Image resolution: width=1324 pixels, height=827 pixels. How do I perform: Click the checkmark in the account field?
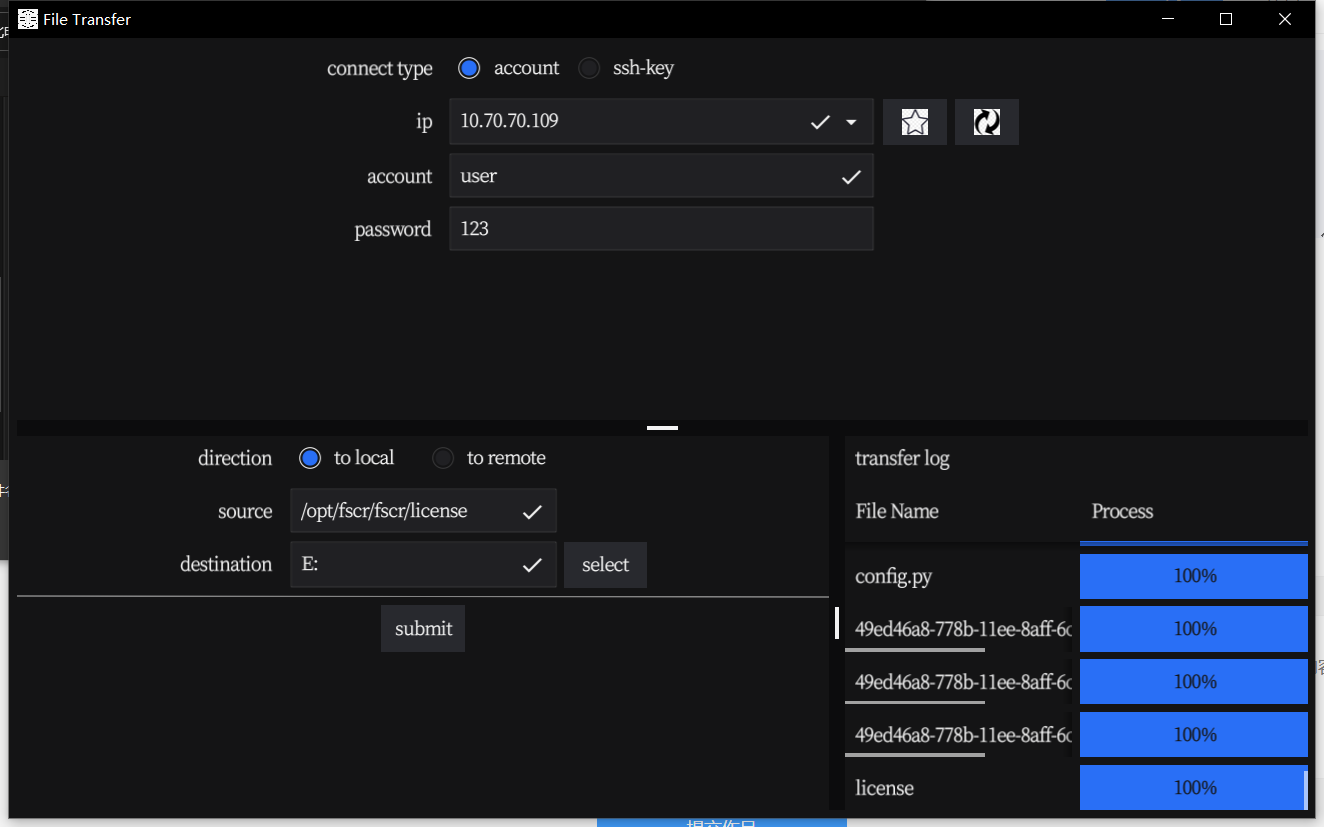point(851,177)
